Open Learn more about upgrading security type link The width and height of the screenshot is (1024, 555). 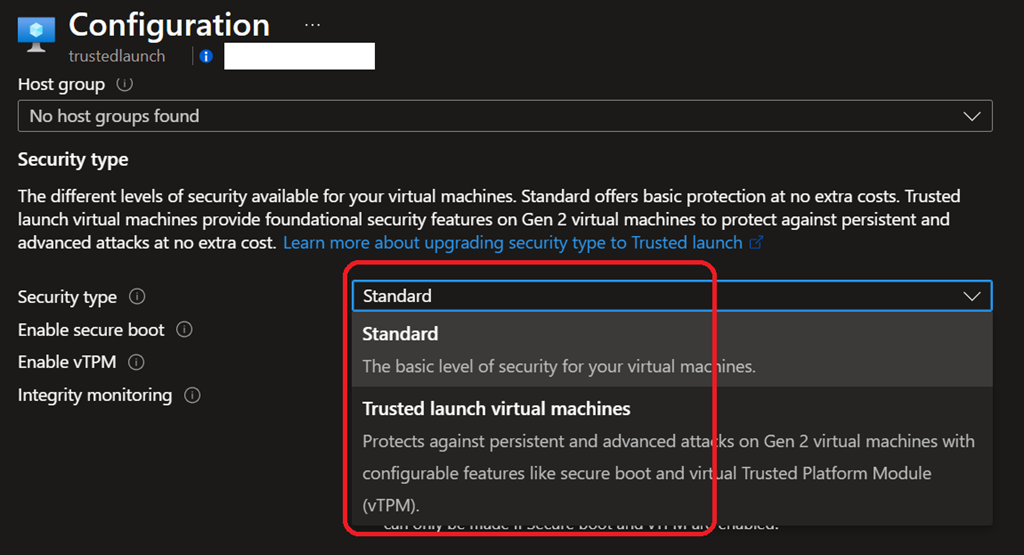pos(512,243)
